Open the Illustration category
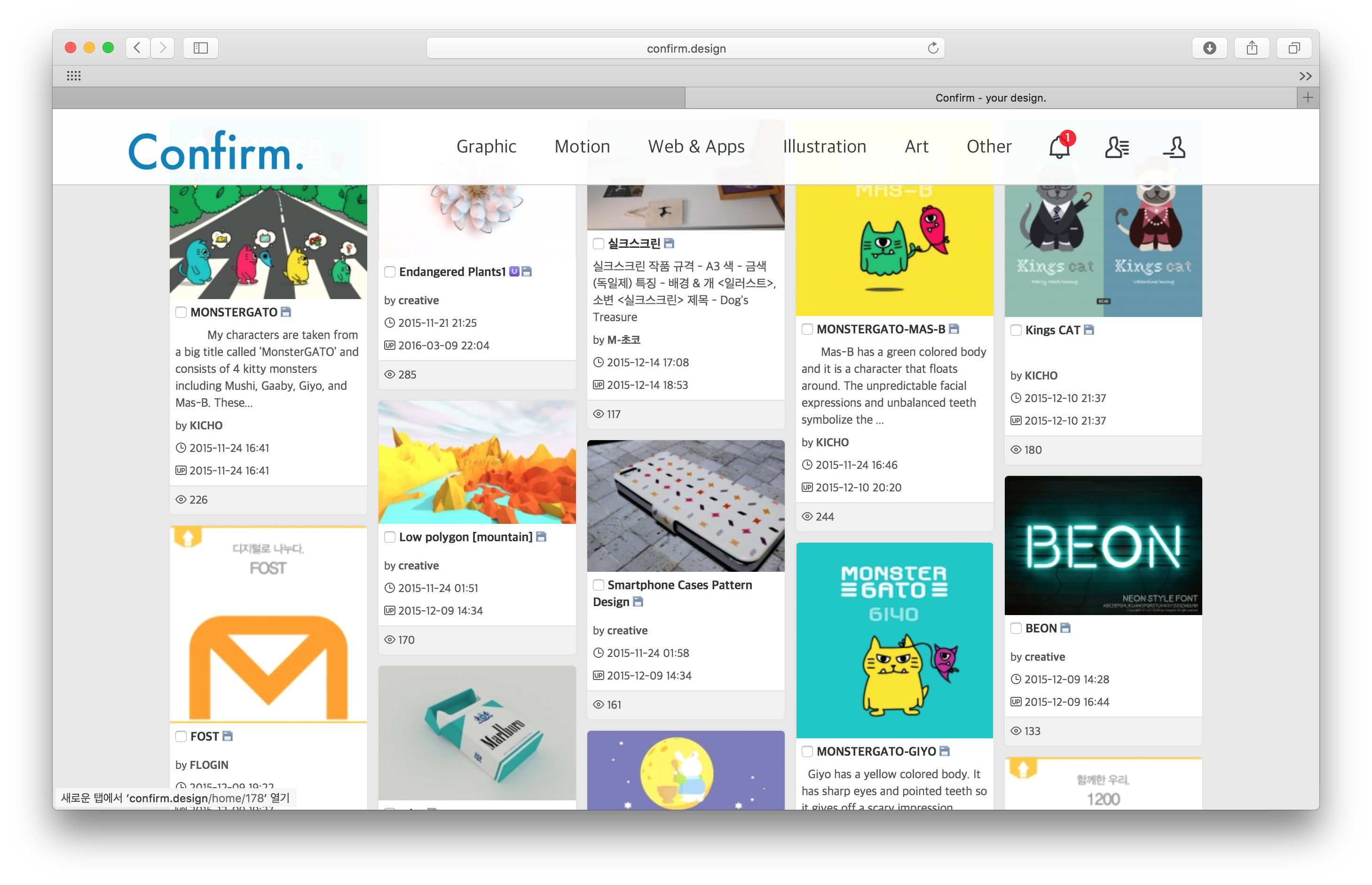Image resolution: width=1372 pixels, height=885 pixels. click(x=824, y=147)
